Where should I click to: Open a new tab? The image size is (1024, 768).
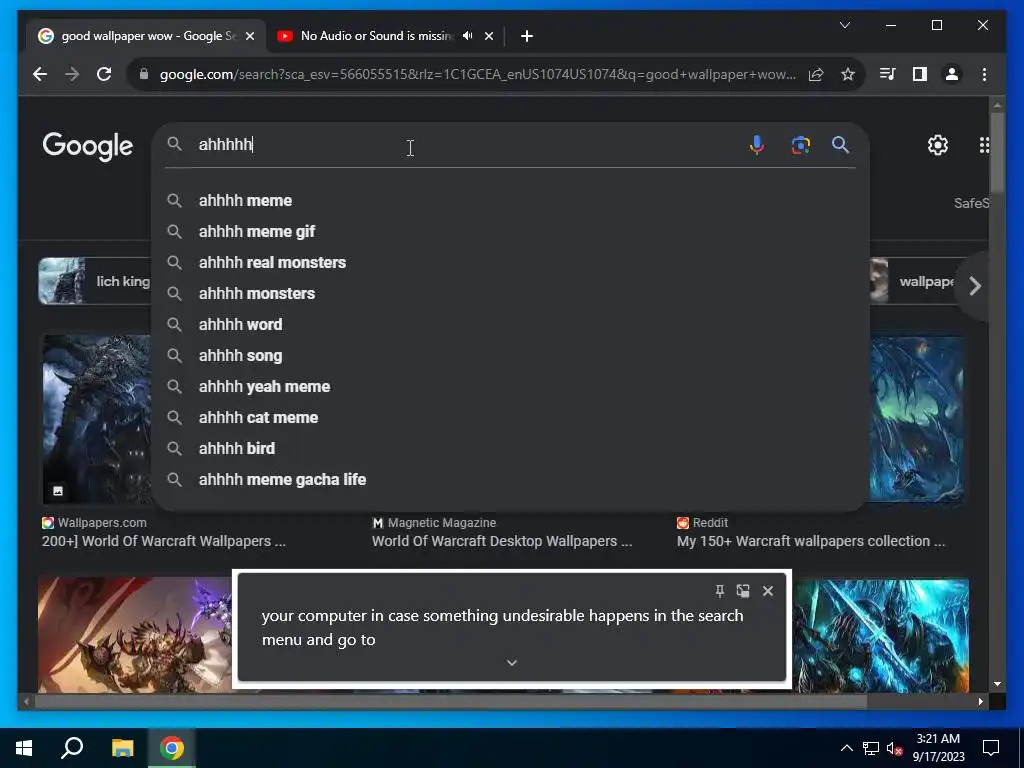click(x=527, y=36)
